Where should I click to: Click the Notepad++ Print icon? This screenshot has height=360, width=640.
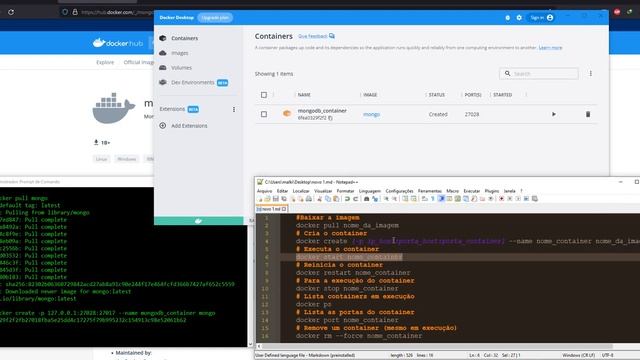[309, 199]
